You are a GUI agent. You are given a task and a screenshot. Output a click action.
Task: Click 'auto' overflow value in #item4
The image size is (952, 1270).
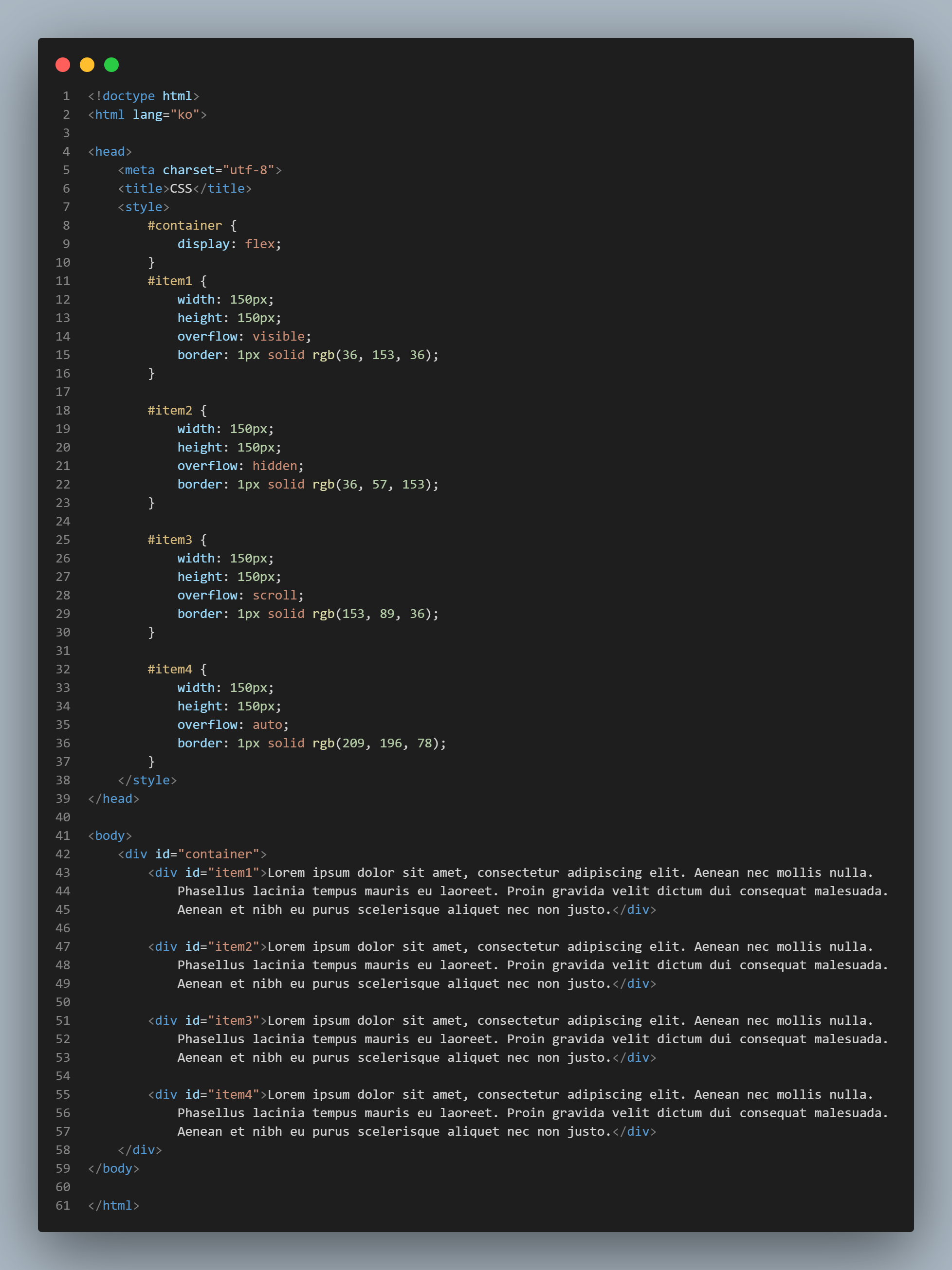[267, 725]
